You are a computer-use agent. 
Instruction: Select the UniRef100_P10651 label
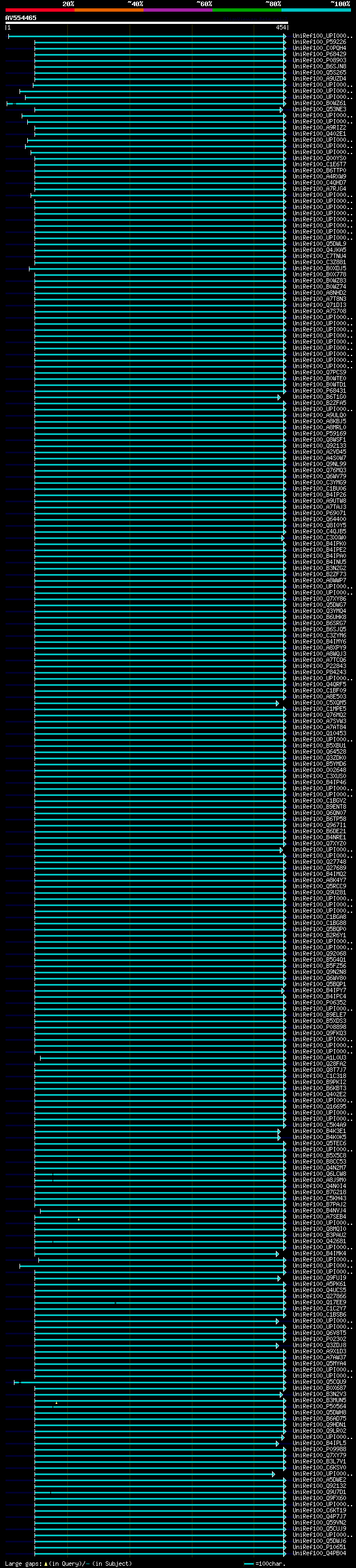click(x=319, y=1547)
